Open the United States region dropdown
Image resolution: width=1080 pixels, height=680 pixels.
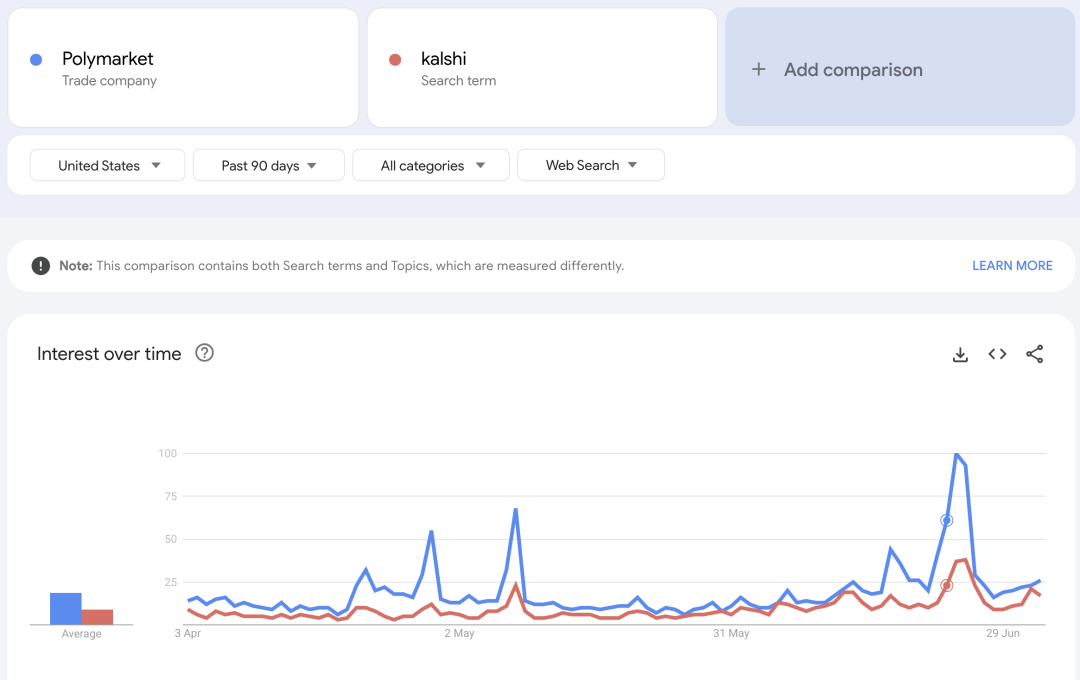(108, 166)
